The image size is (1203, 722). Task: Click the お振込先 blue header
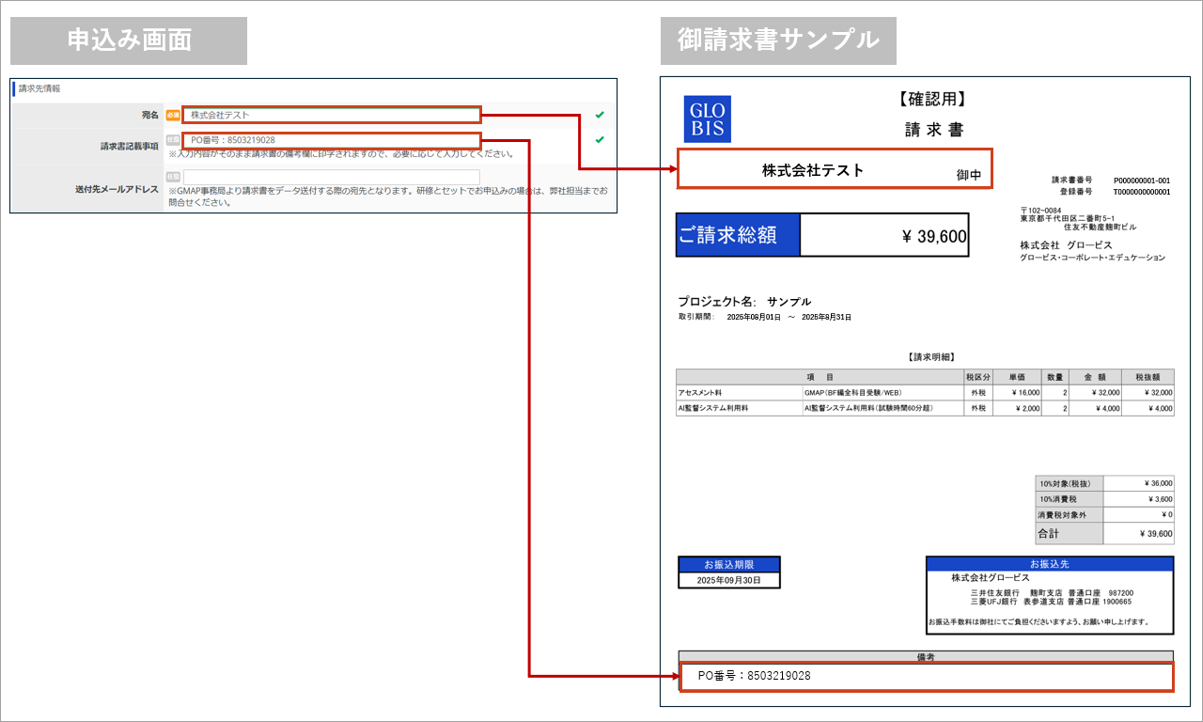(x=1049, y=564)
